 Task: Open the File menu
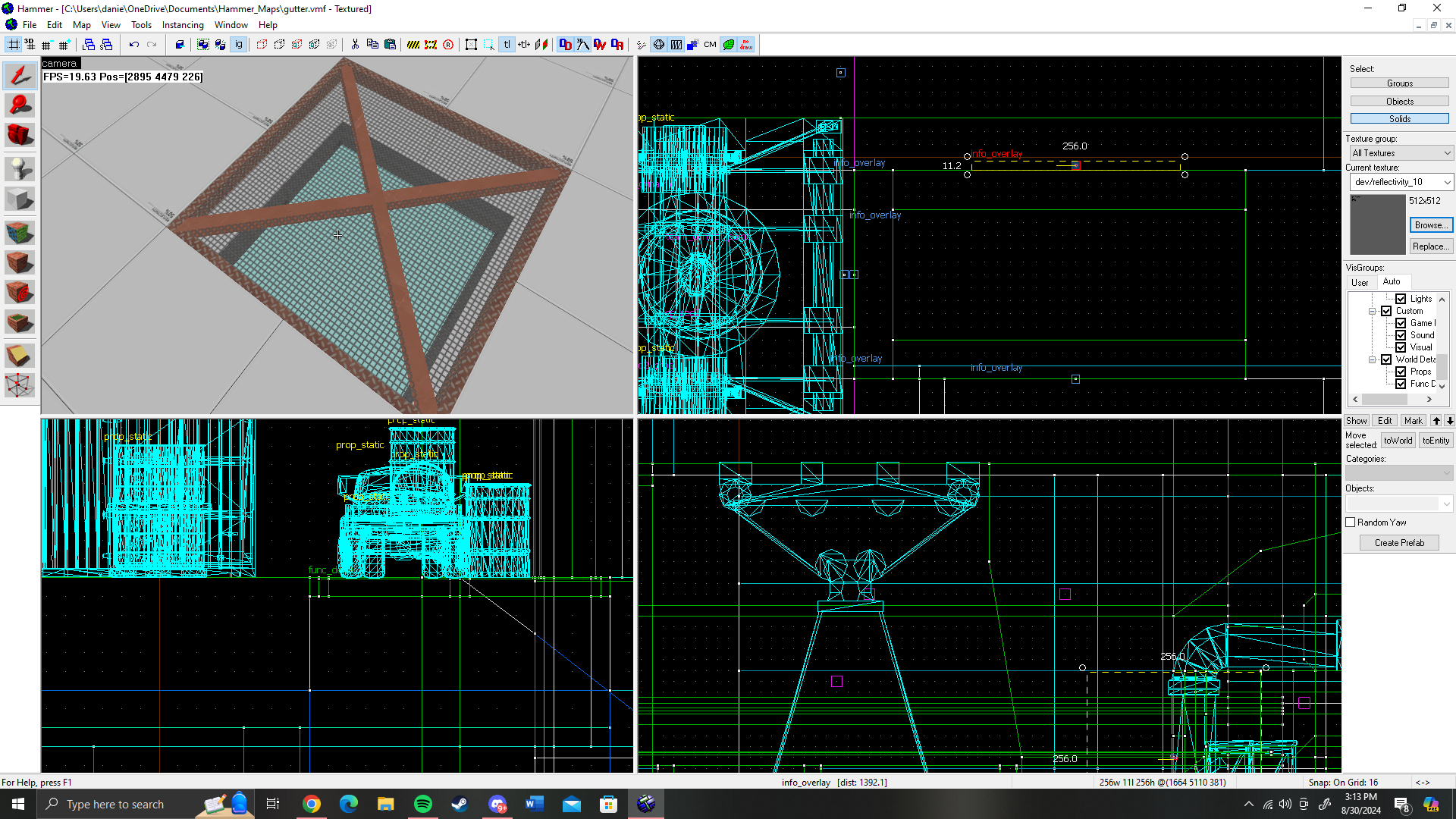pos(30,25)
